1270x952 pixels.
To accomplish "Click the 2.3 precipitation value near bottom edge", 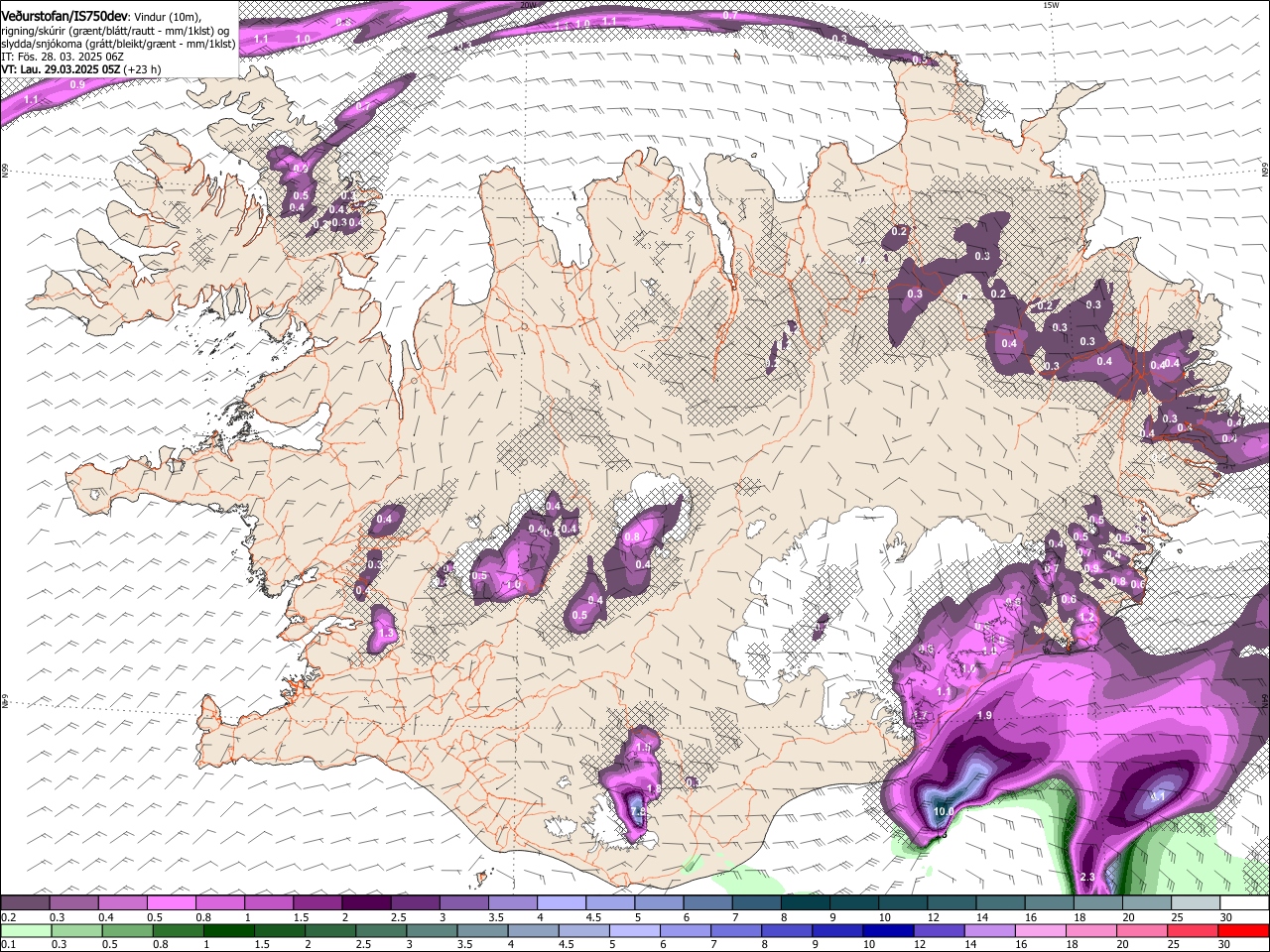I will point(1086,877).
